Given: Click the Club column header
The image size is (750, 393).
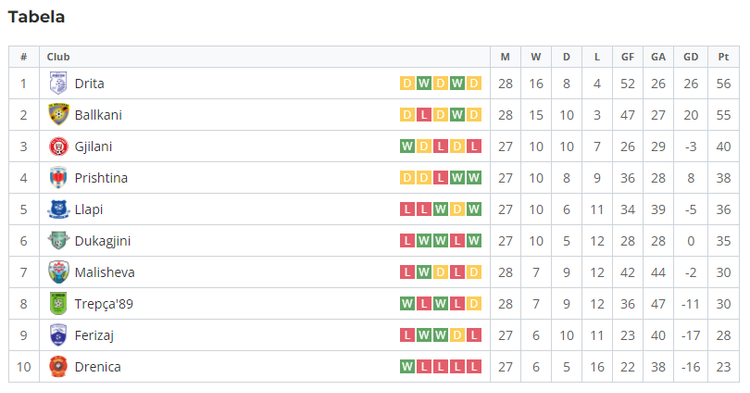Looking at the screenshot, I should [58, 57].
